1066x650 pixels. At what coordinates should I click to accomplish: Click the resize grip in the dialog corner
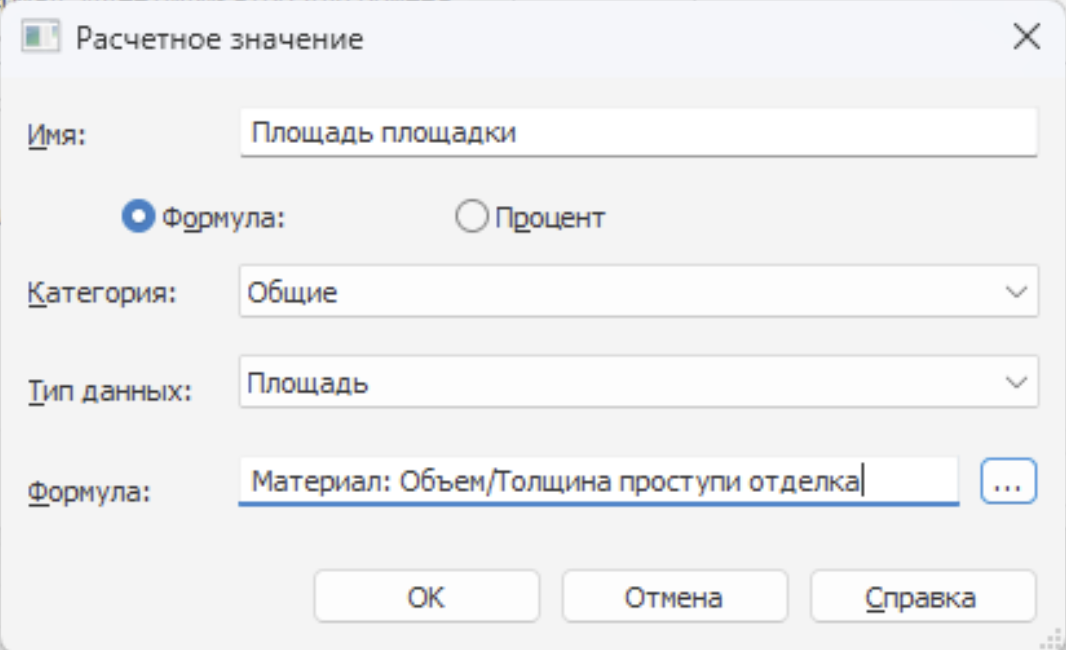click(x=1055, y=639)
